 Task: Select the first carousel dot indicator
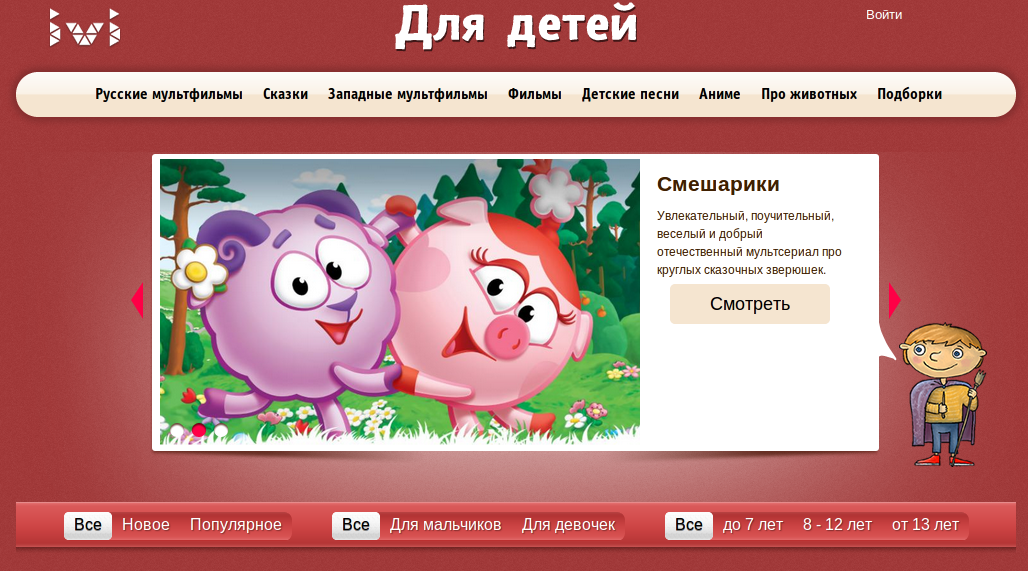point(177,431)
